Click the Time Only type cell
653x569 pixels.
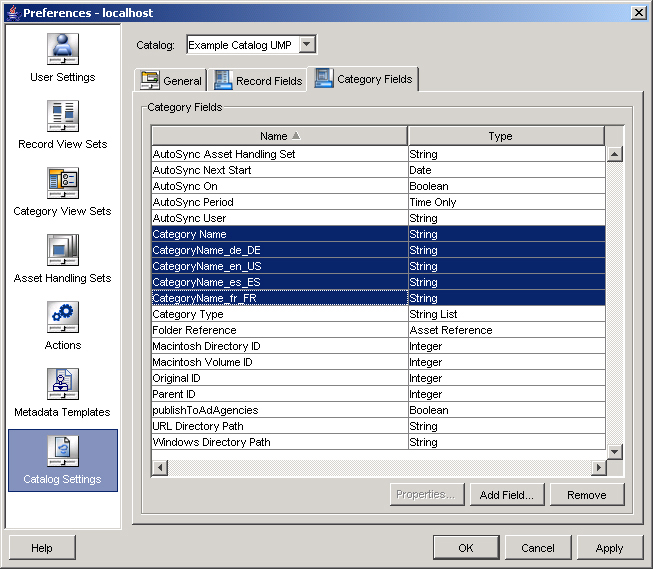coord(506,202)
